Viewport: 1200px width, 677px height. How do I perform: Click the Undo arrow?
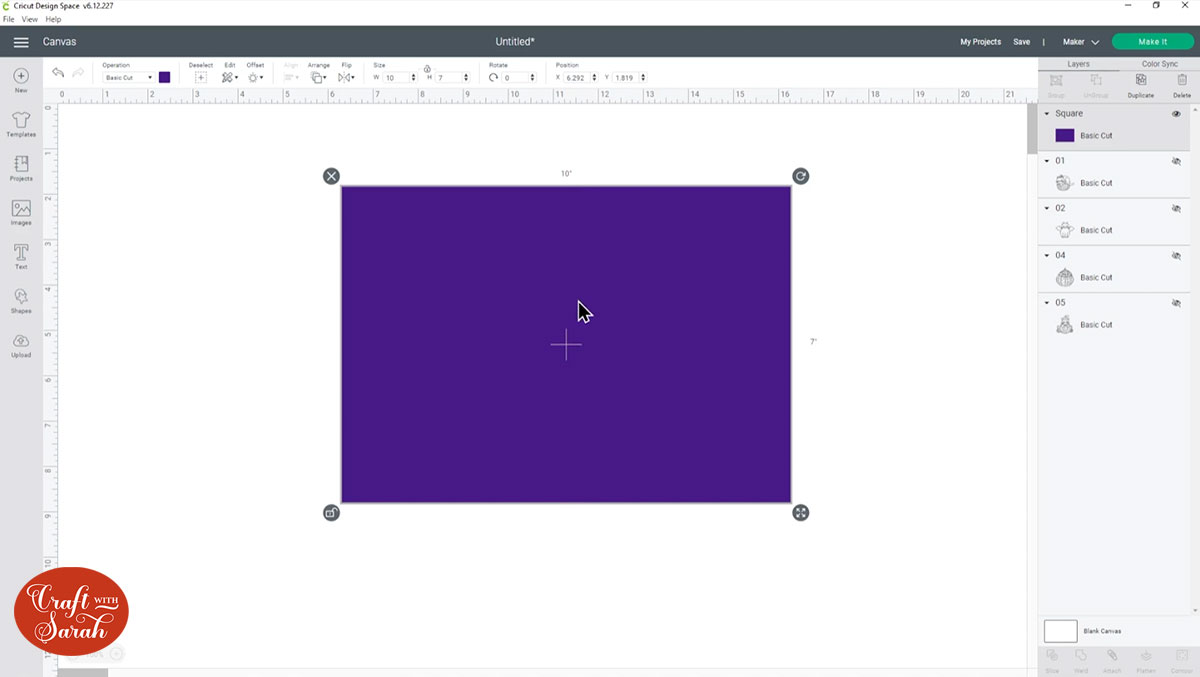click(58, 73)
